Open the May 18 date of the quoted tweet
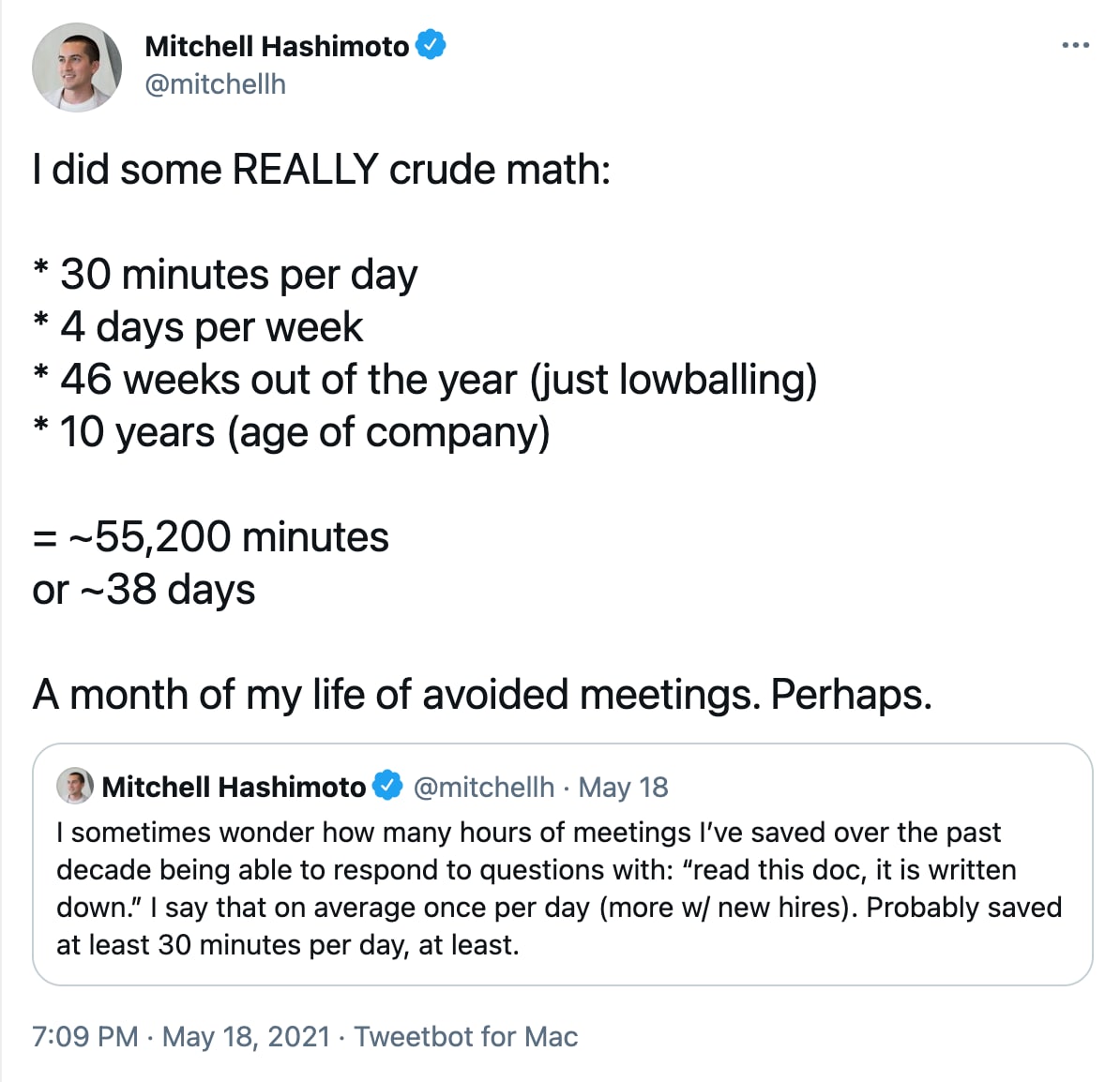 (623, 787)
